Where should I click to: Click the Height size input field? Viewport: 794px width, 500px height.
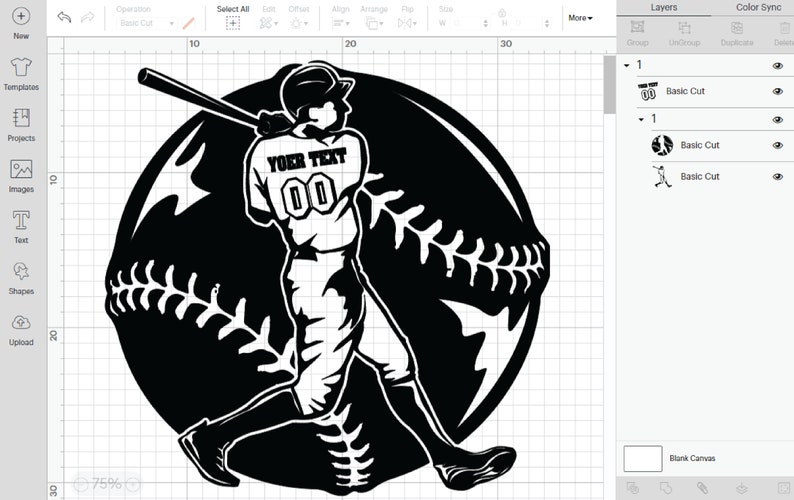[526, 23]
